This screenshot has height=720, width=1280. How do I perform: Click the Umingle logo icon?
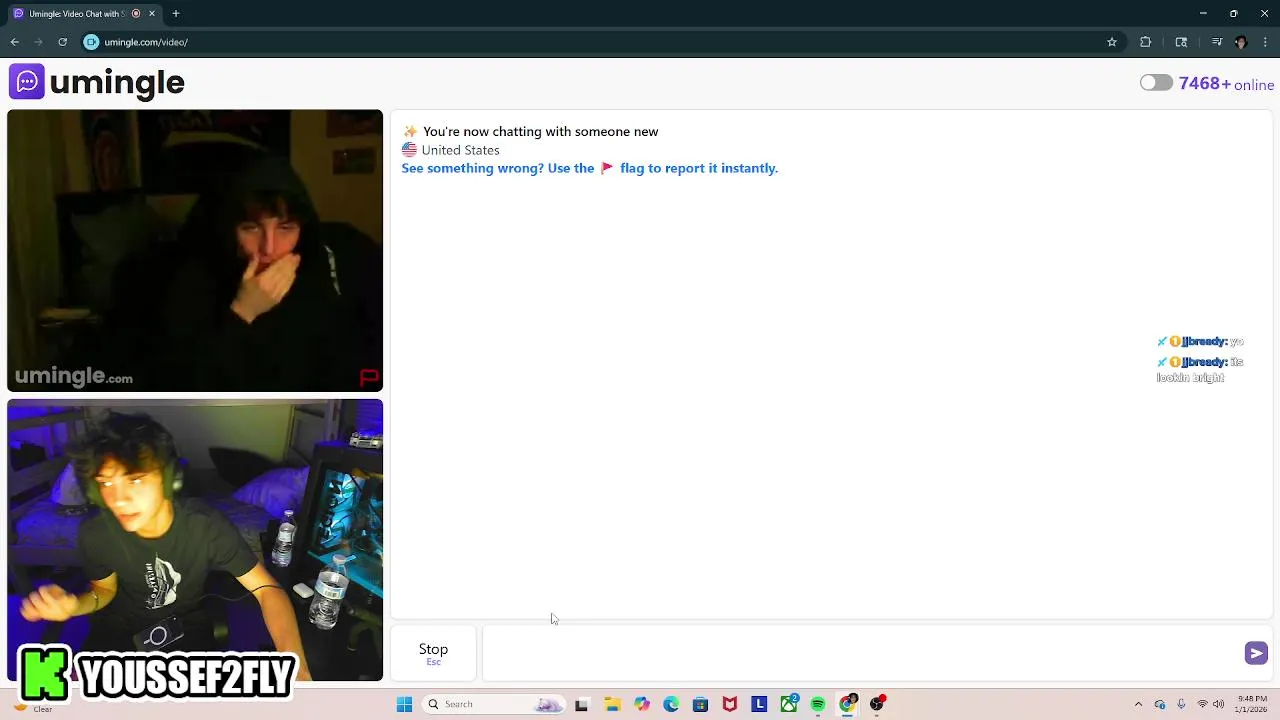click(x=27, y=82)
